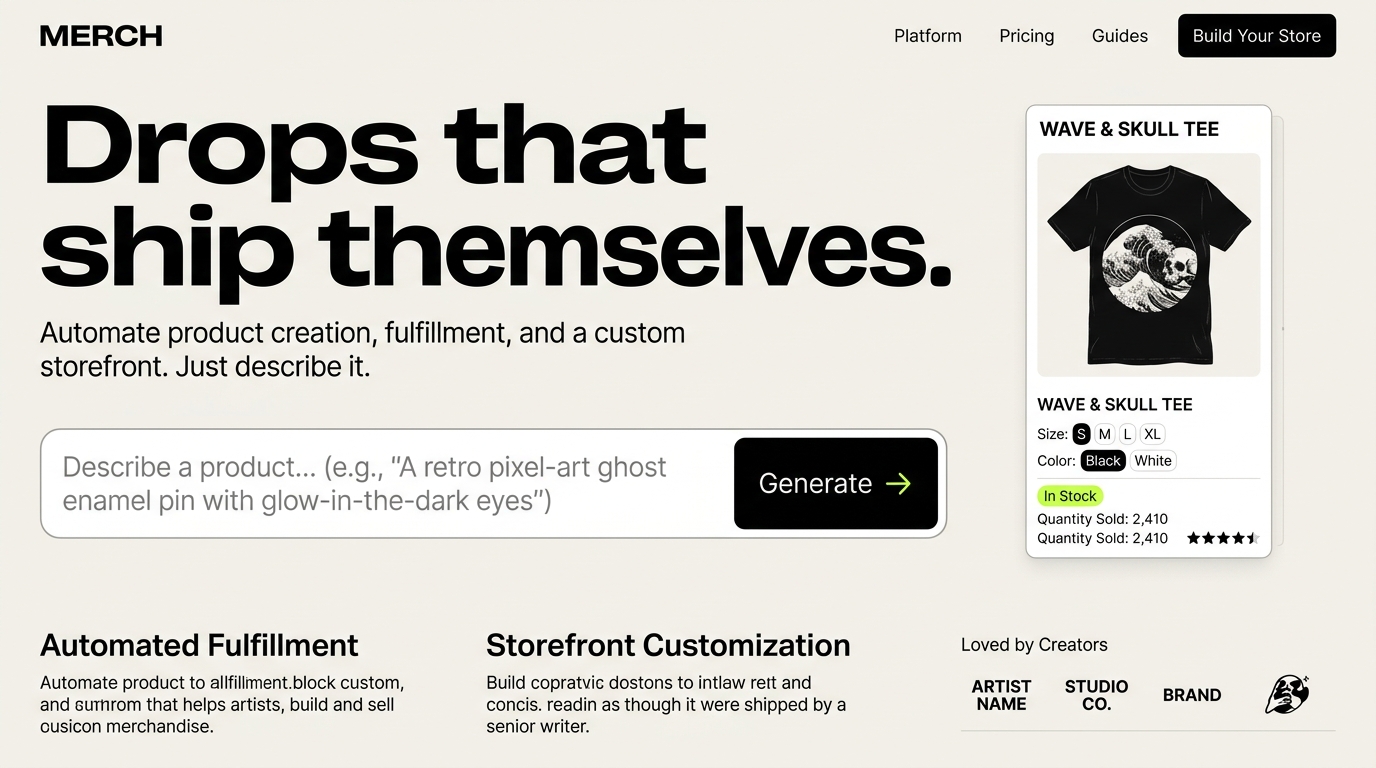Click the skull face creator logo

(x=1286, y=694)
